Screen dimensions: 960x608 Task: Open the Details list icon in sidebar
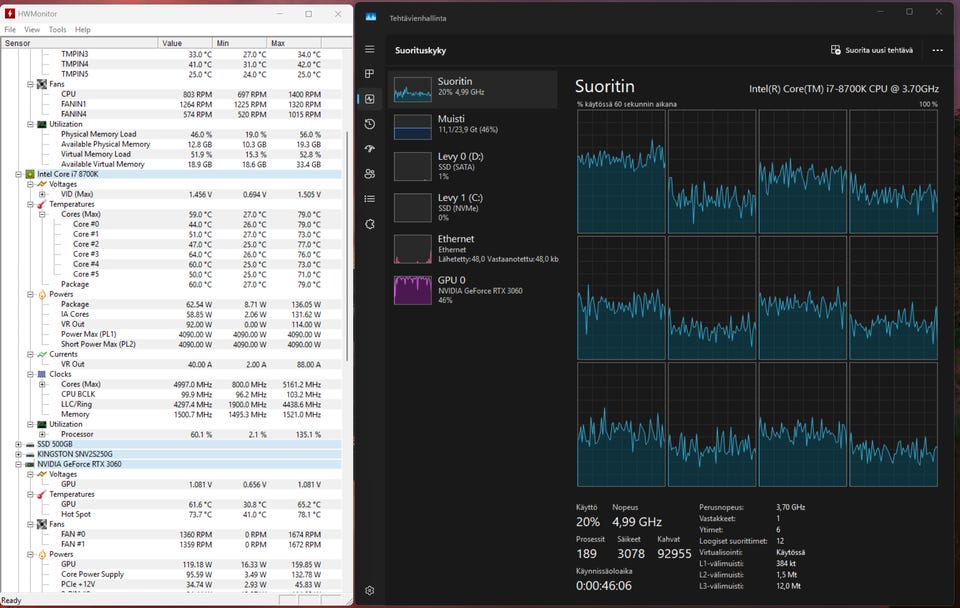tap(370, 199)
